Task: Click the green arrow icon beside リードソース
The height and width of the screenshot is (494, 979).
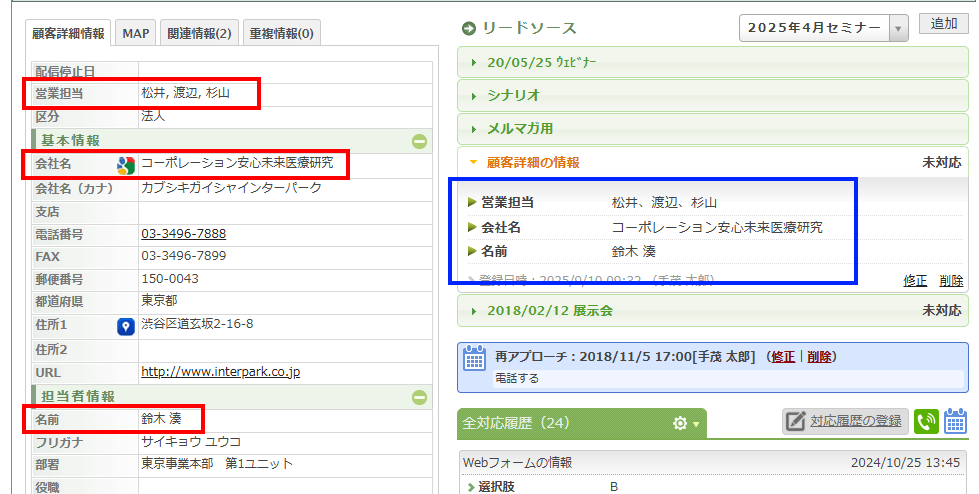Action: tap(468, 28)
